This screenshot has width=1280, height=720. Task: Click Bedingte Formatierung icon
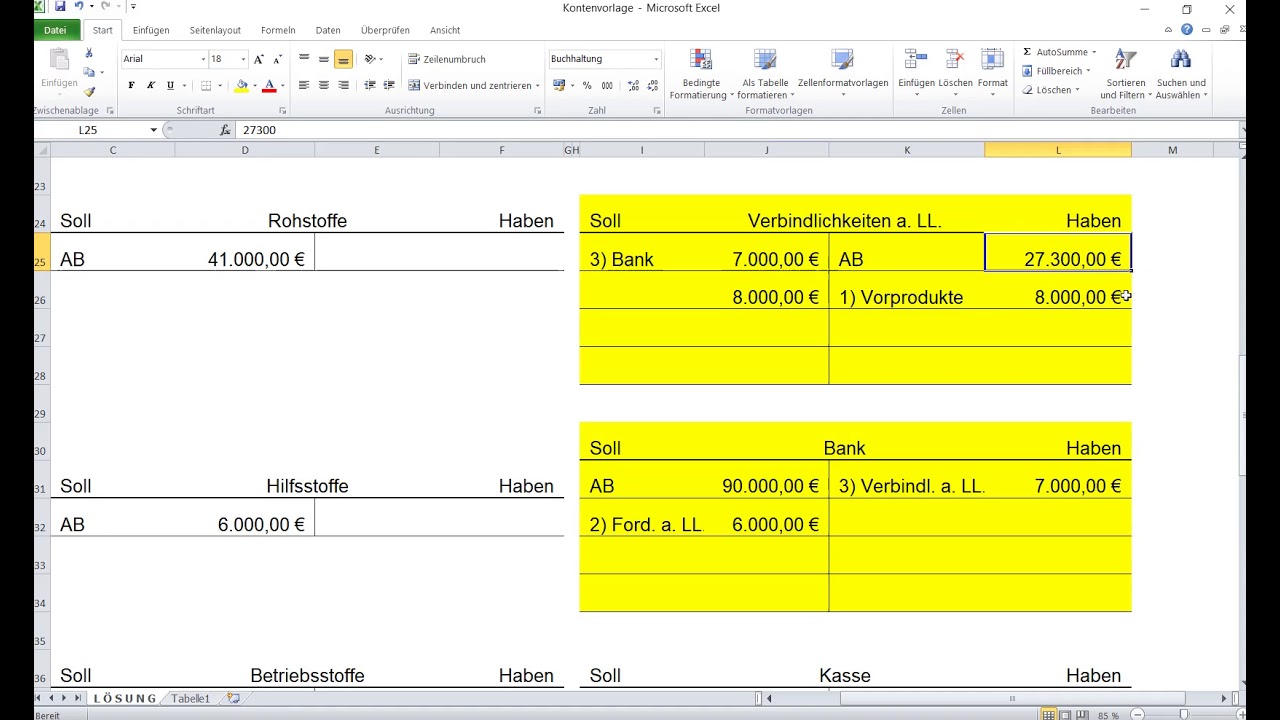(701, 60)
